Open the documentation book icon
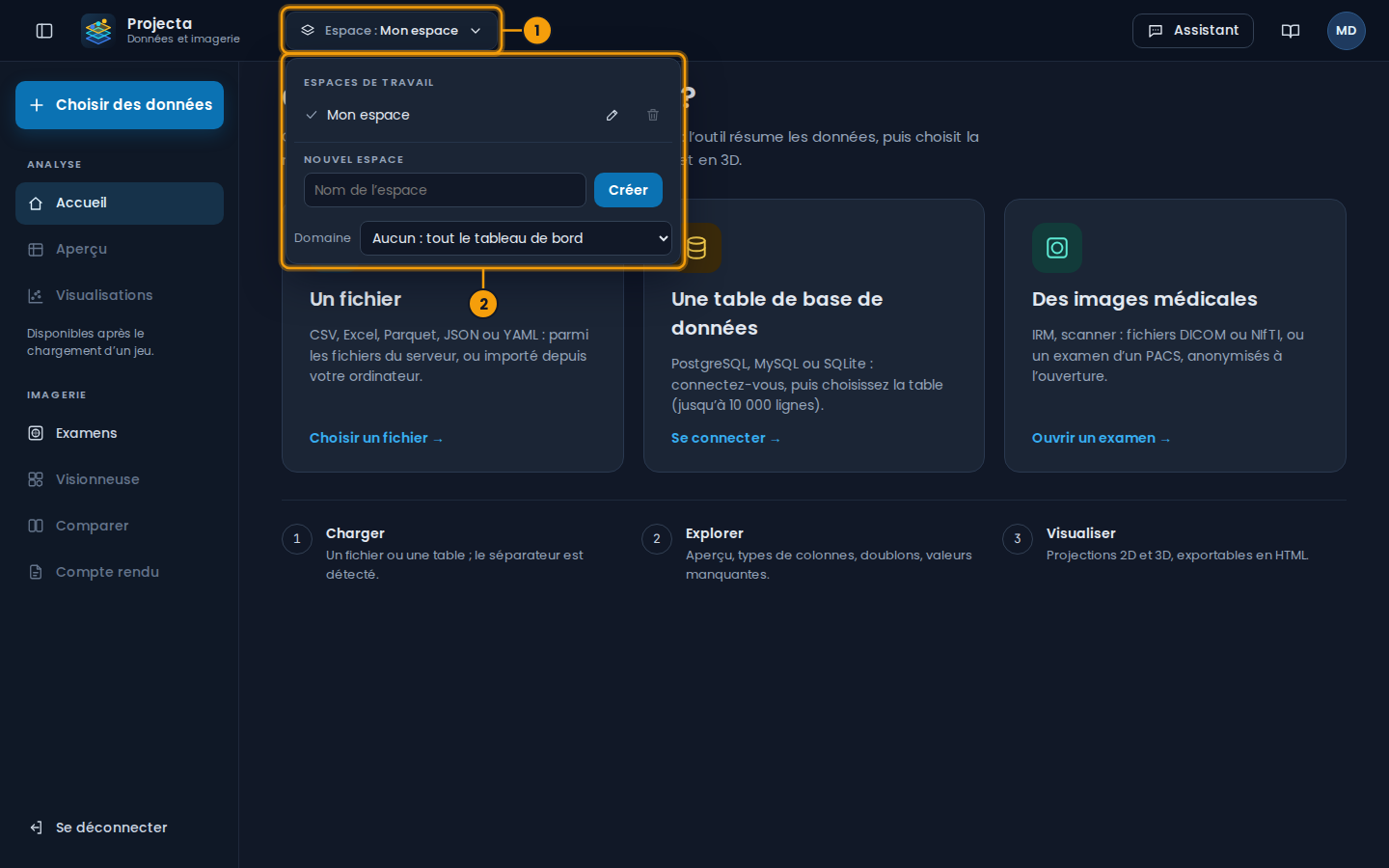Viewport: 1389px width, 868px height. pos(1291,31)
